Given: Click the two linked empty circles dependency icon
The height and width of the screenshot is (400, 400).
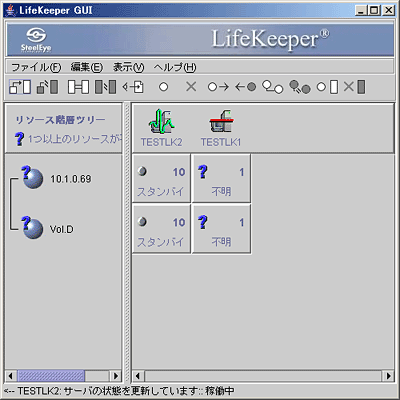Looking at the screenshot, I should pyautogui.click(x=272, y=87).
